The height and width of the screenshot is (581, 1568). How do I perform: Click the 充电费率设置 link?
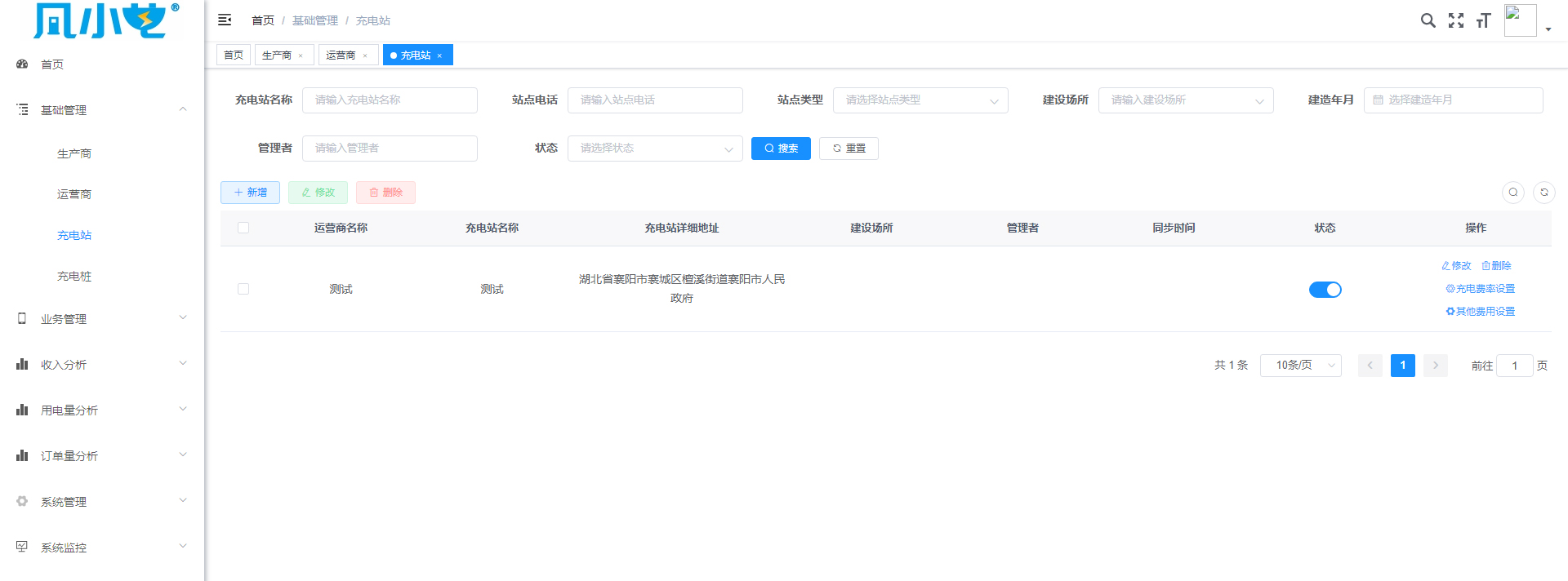[x=1480, y=289]
